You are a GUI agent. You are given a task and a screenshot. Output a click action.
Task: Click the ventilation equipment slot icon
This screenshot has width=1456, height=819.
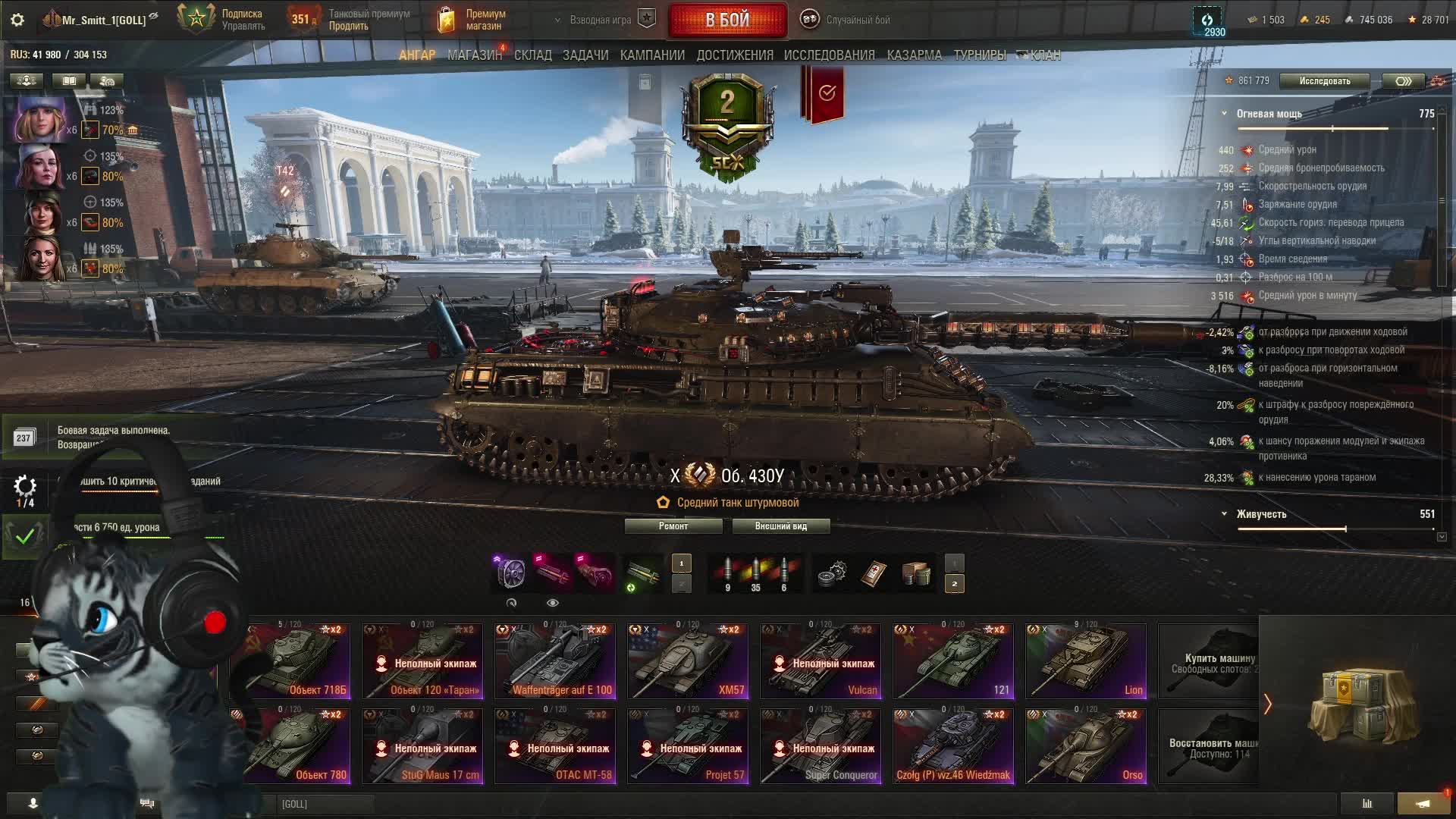(x=511, y=573)
